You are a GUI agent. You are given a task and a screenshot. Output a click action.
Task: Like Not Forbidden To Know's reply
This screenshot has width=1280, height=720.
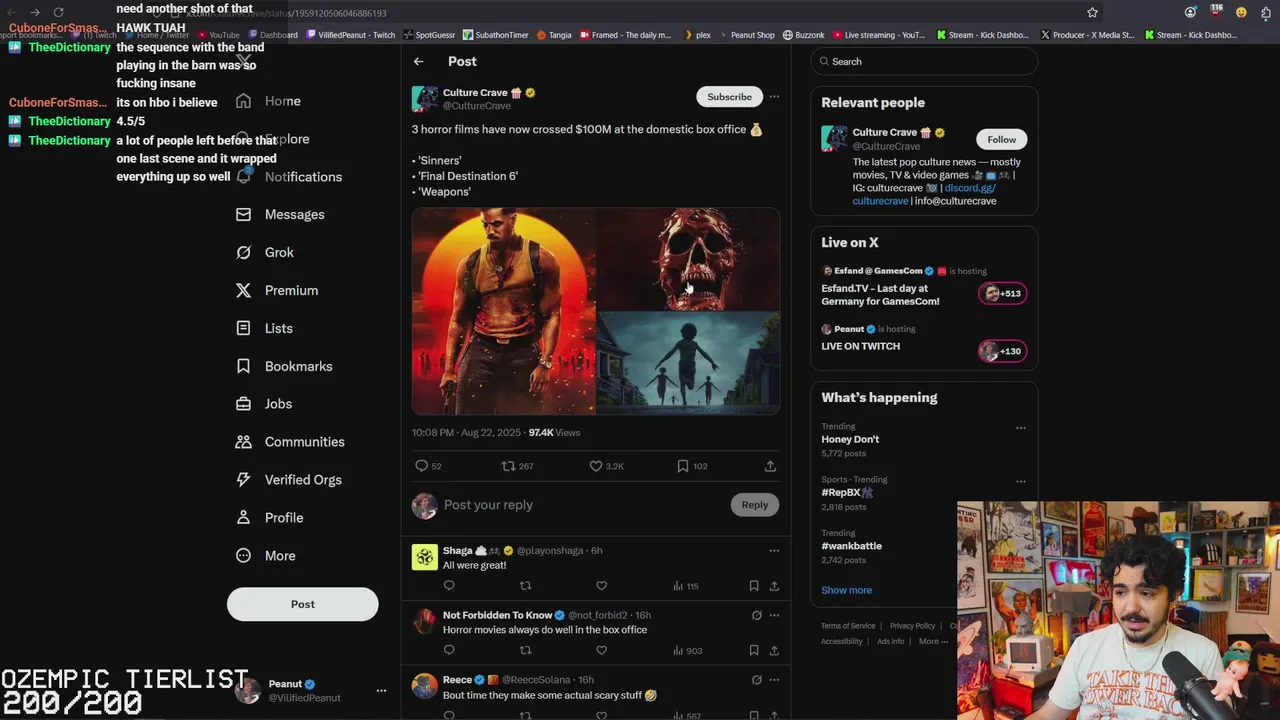coord(601,651)
